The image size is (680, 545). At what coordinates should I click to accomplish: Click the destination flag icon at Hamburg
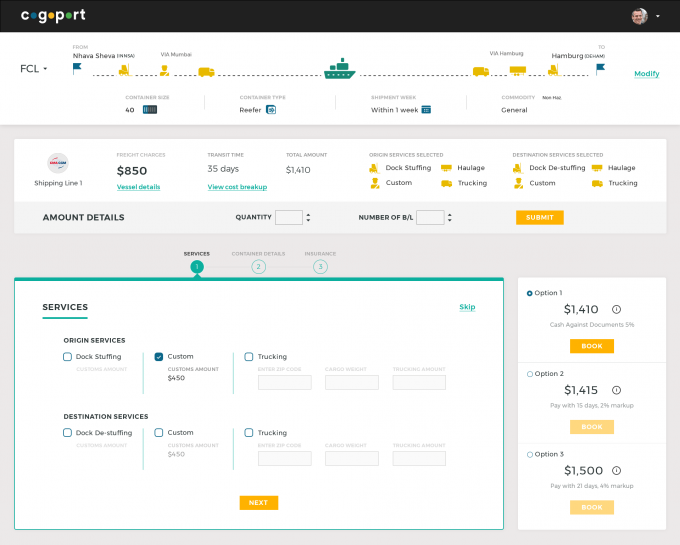tap(600, 69)
